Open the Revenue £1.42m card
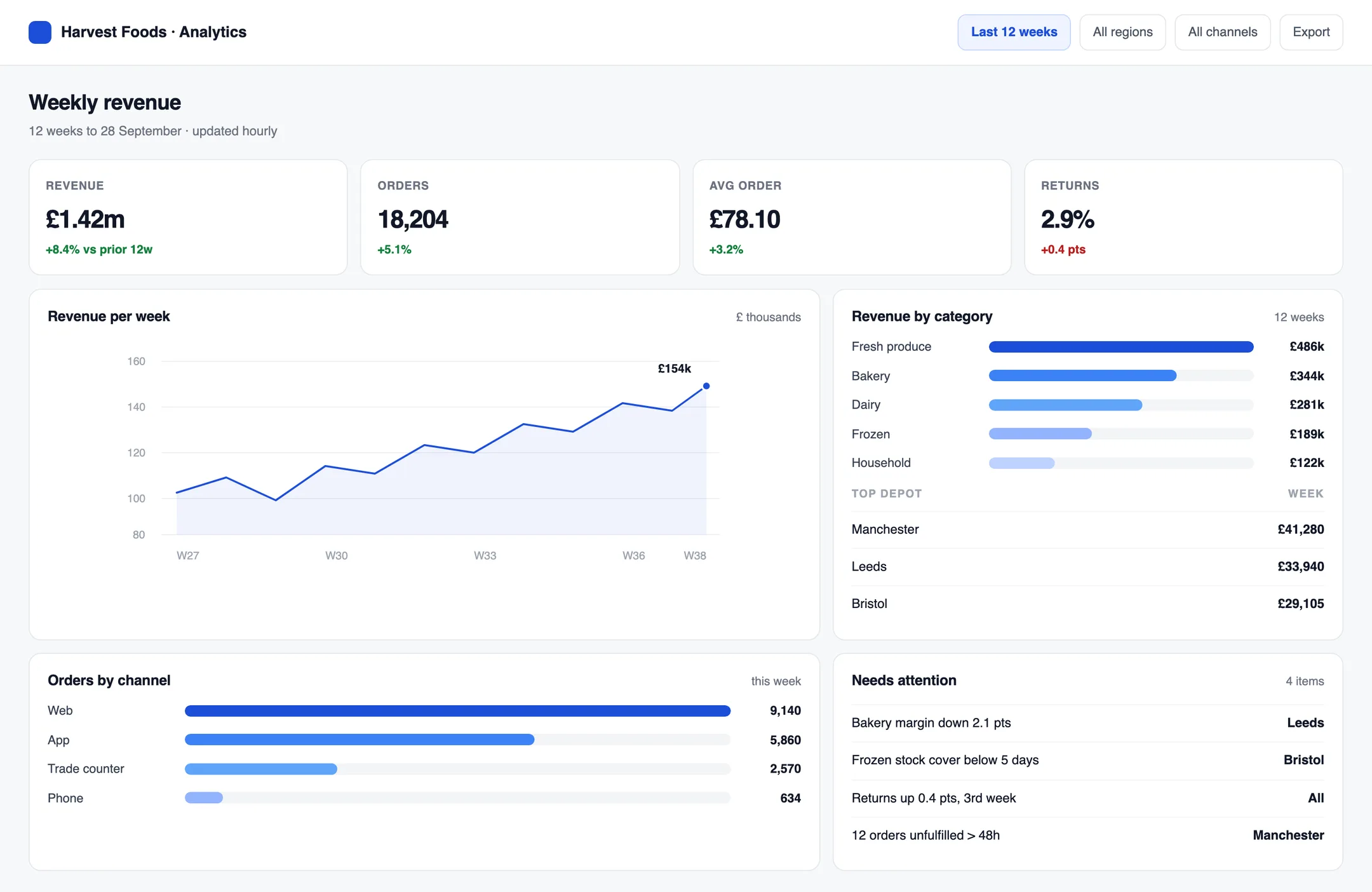The width and height of the screenshot is (1372, 892). point(188,217)
